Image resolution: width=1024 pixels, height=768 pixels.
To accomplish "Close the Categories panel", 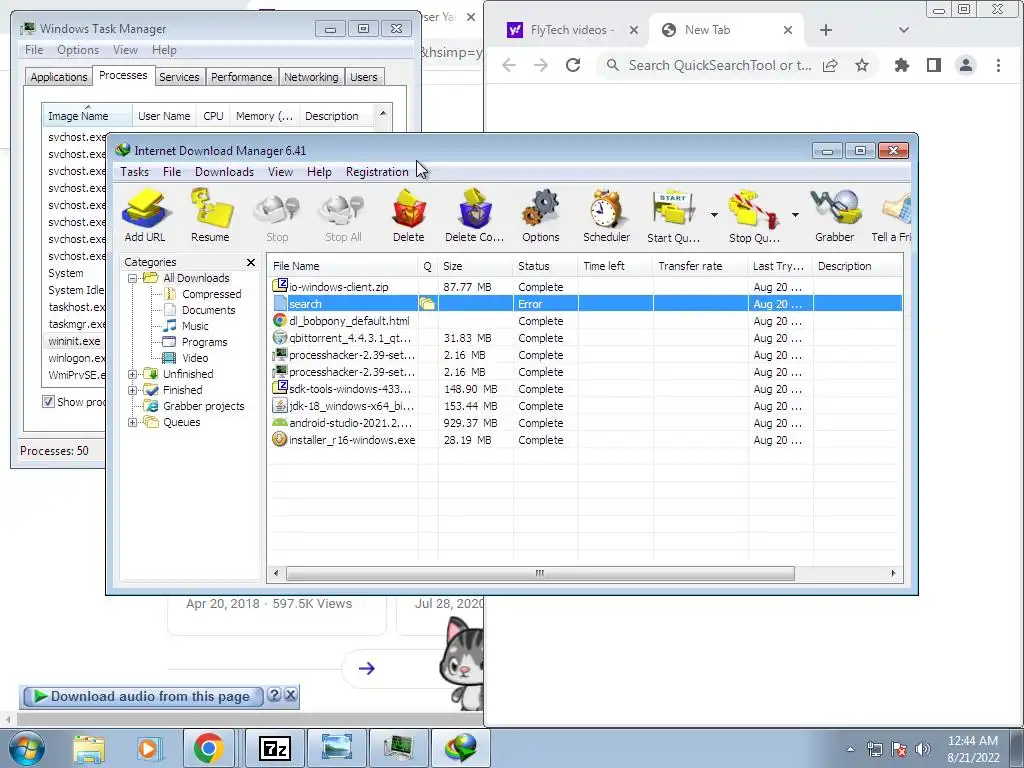I will 251,263.
